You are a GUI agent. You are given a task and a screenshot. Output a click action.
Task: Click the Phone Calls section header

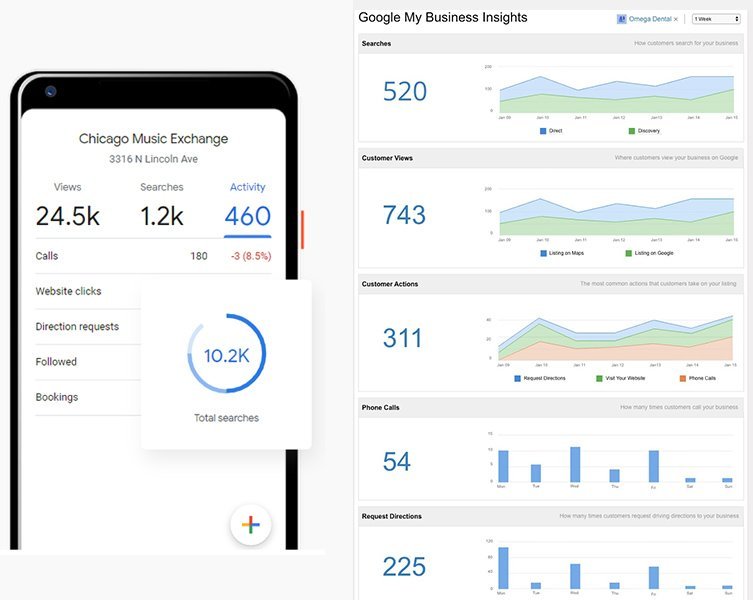pos(551,407)
